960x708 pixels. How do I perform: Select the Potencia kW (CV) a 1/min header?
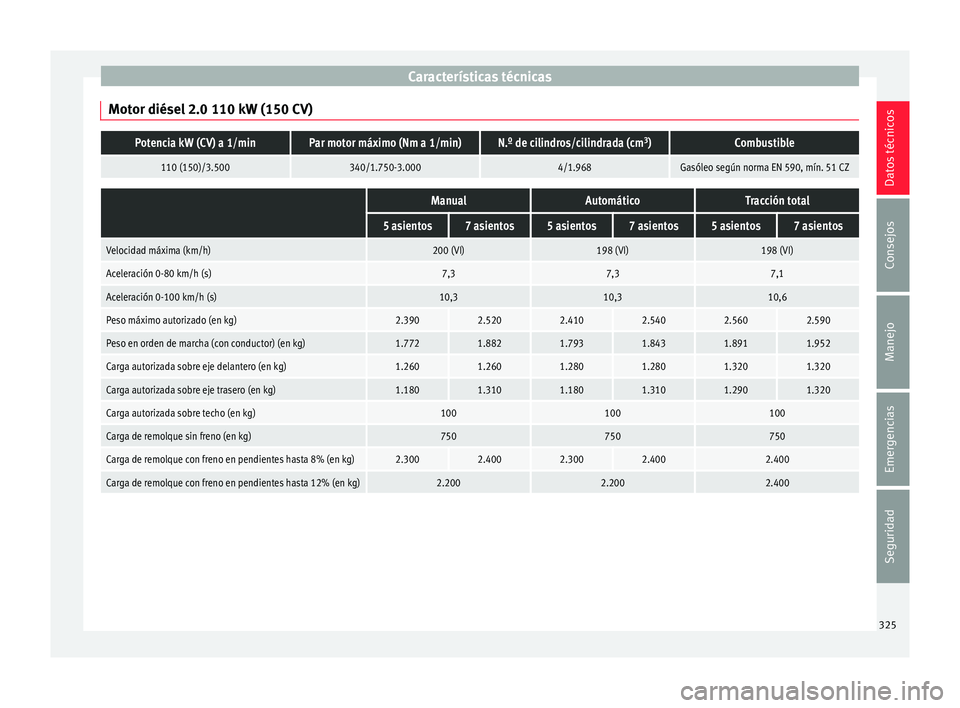195,143
